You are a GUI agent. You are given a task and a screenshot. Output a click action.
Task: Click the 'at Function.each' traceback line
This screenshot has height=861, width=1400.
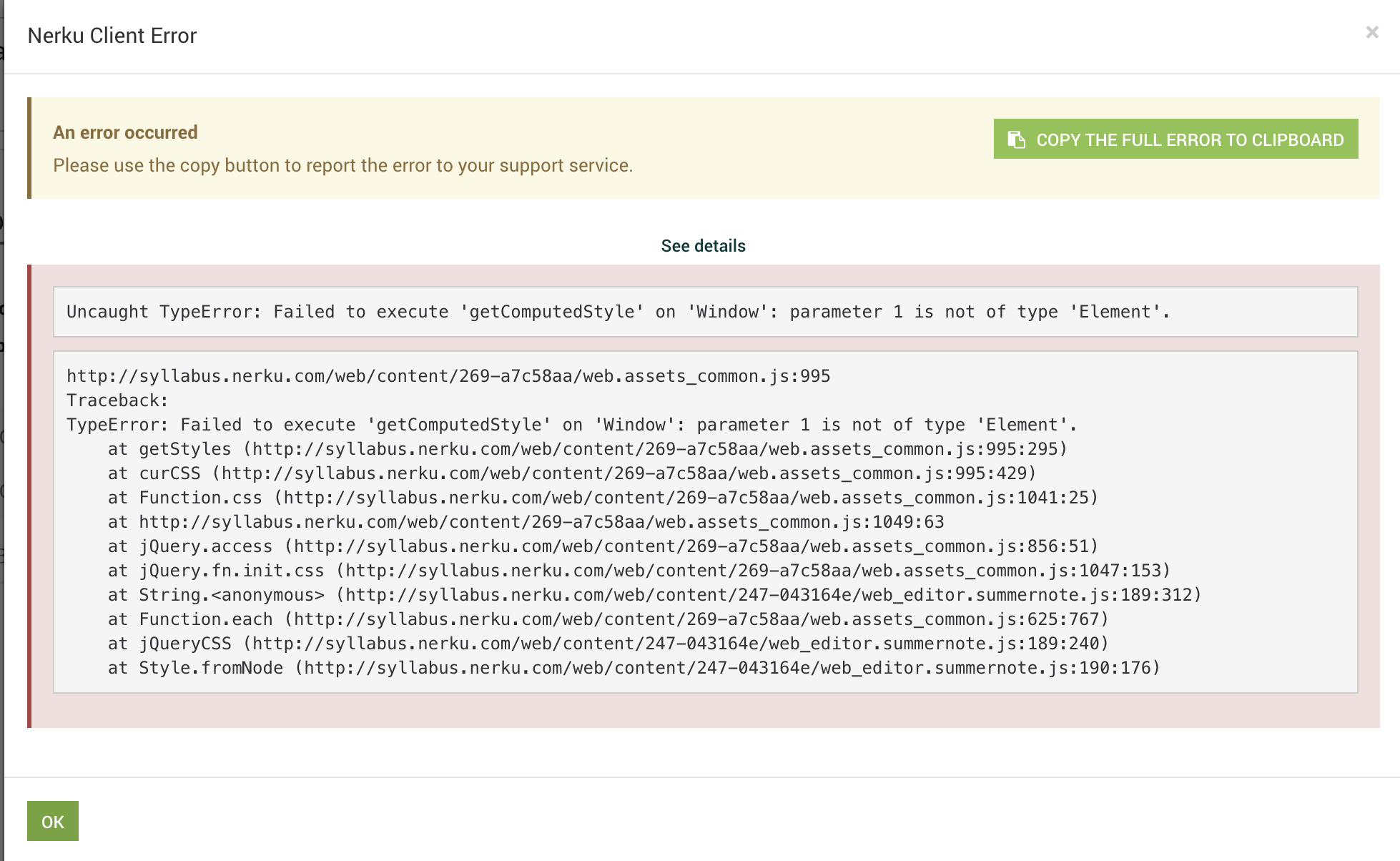coord(608,619)
